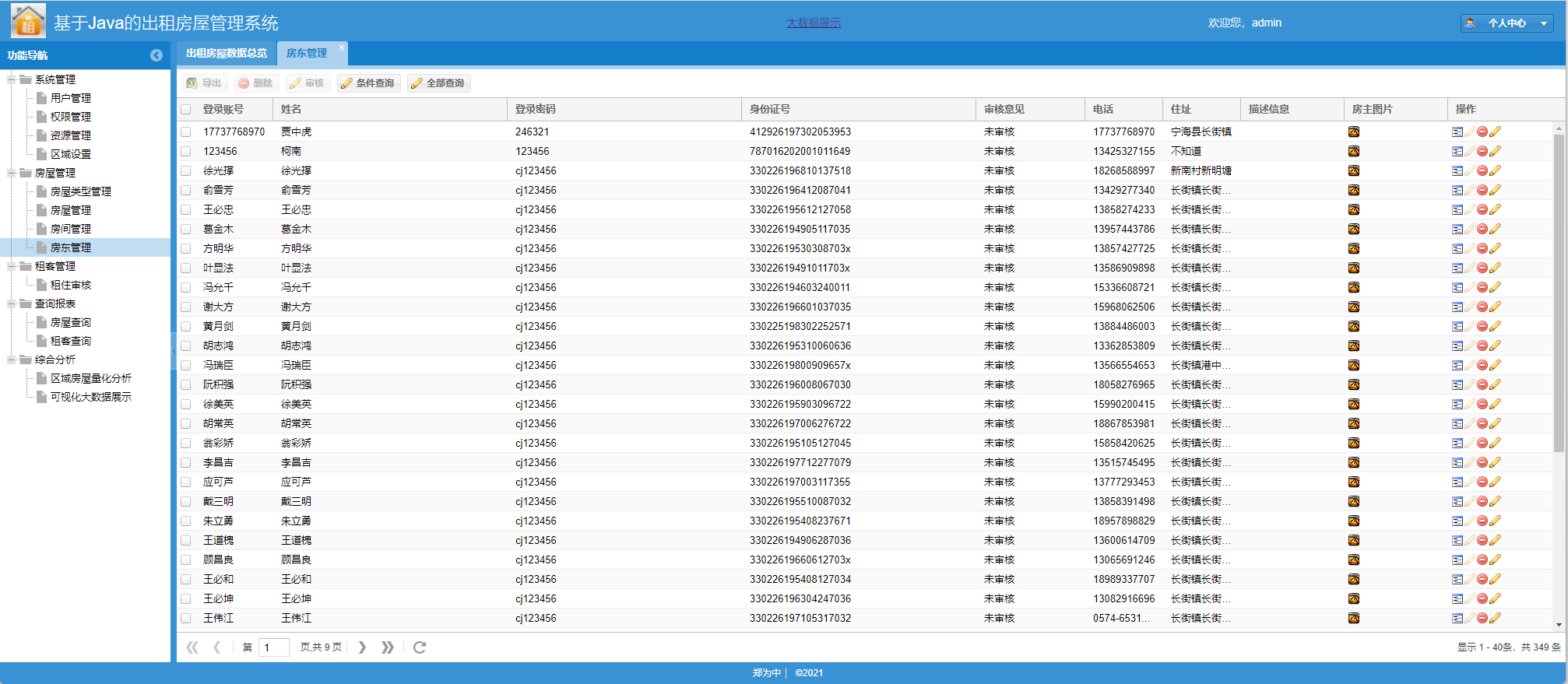The height and width of the screenshot is (684, 1568).
Task: View landlord picture icon for 胡志鸿
Action: pos(1354,346)
